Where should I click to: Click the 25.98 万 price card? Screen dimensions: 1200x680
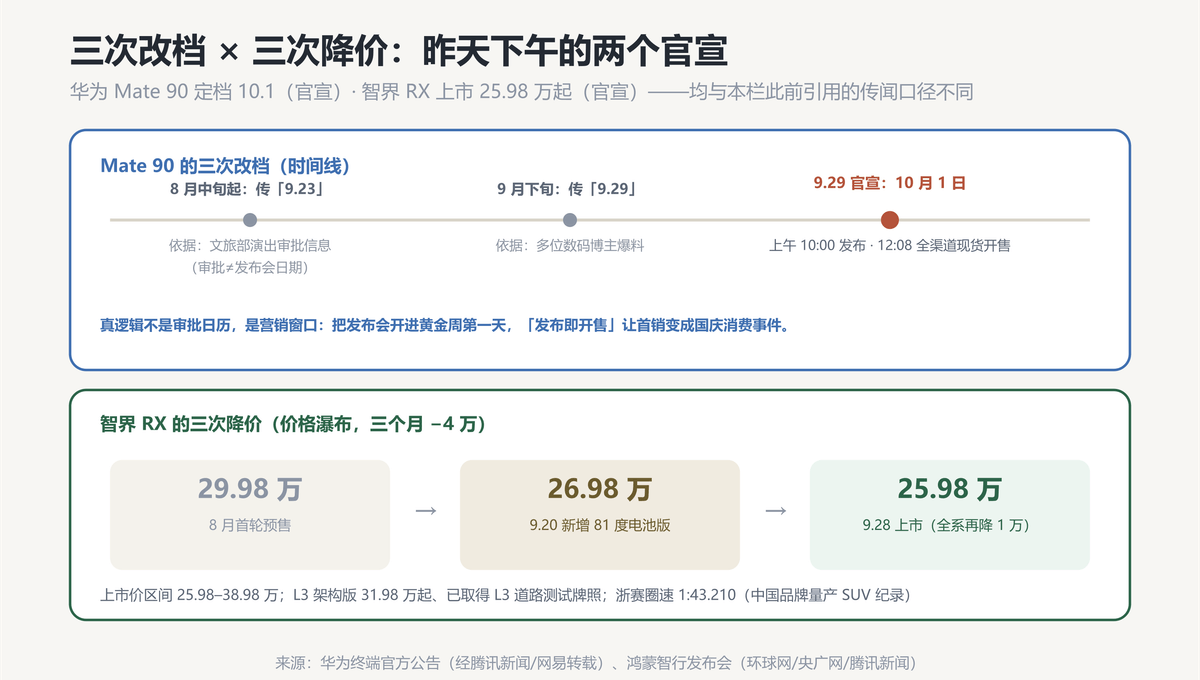coord(950,515)
